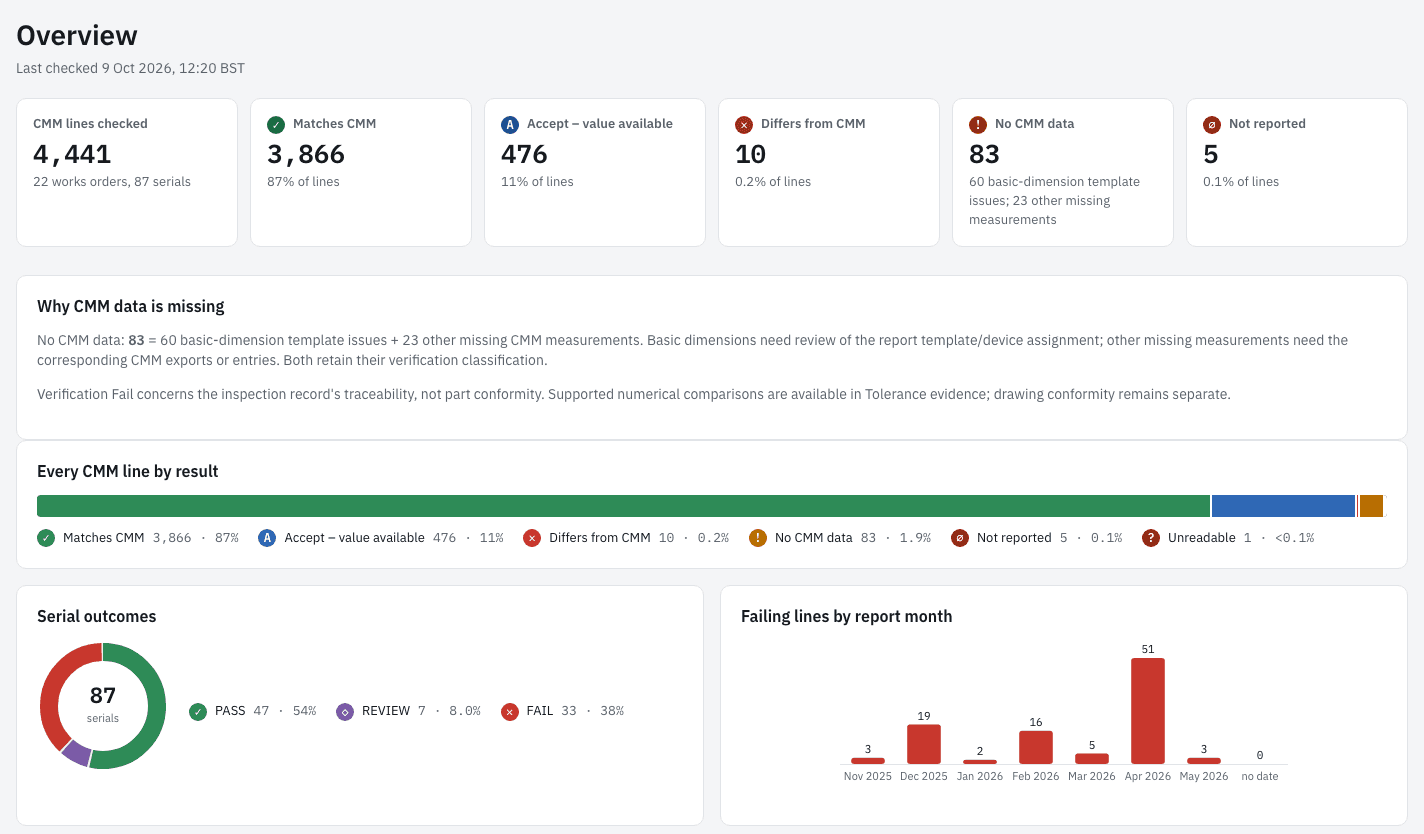This screenshot has height=834, width=1424.
Task: Click the orange No CMM data bar segment
Action: coord(1371,506)
